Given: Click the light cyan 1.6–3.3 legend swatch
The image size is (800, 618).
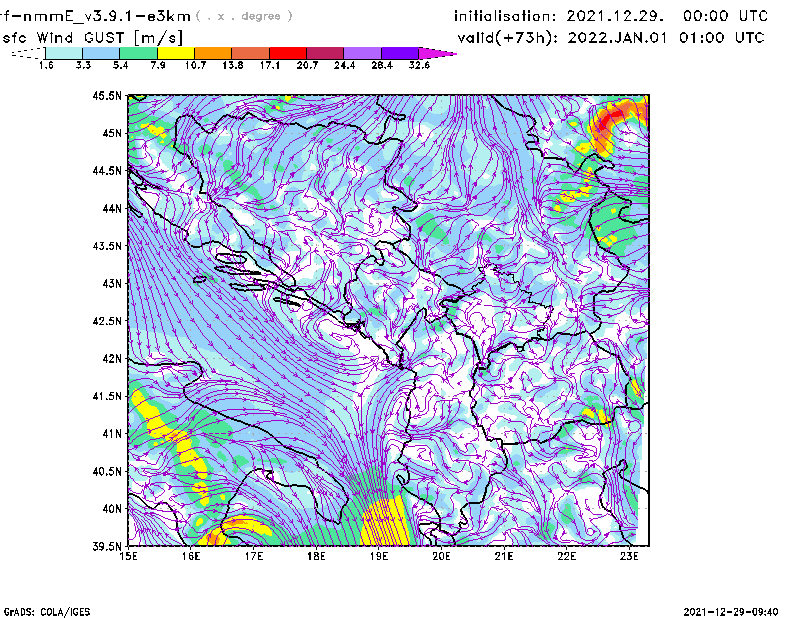Looking at the screenshot, I should pos(64,53).
